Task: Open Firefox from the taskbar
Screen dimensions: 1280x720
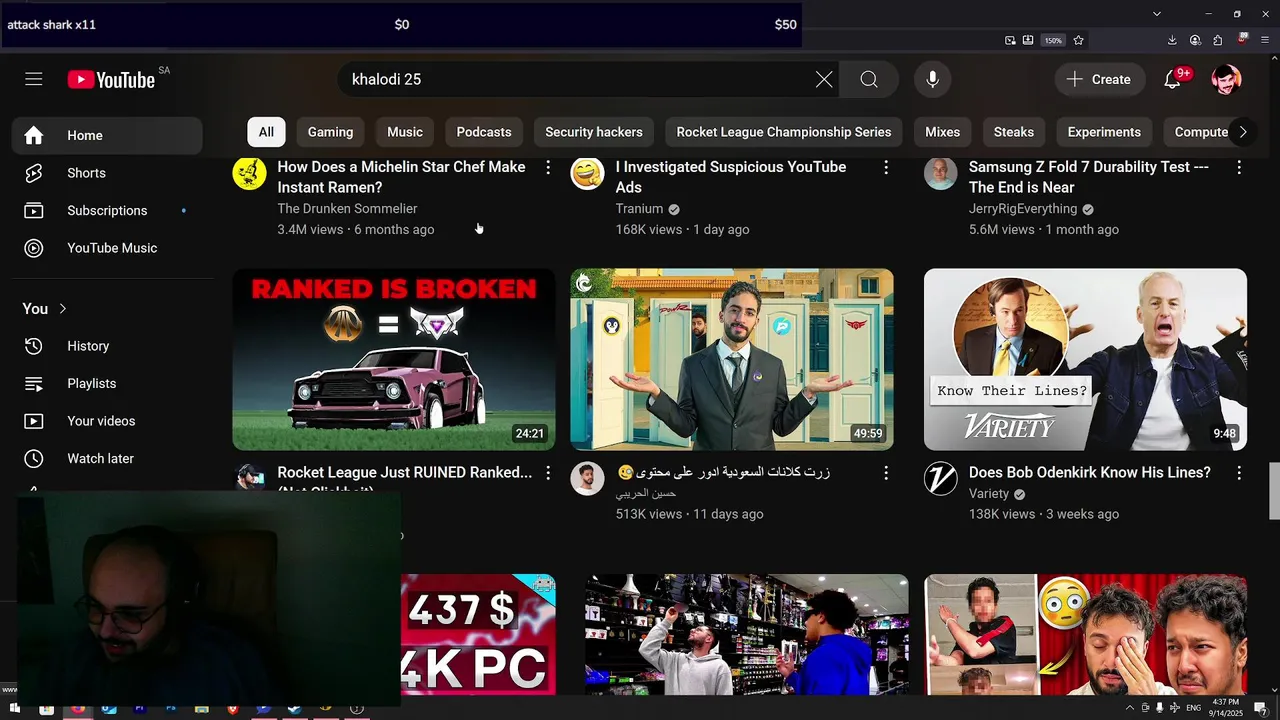Action: point(78,708)
